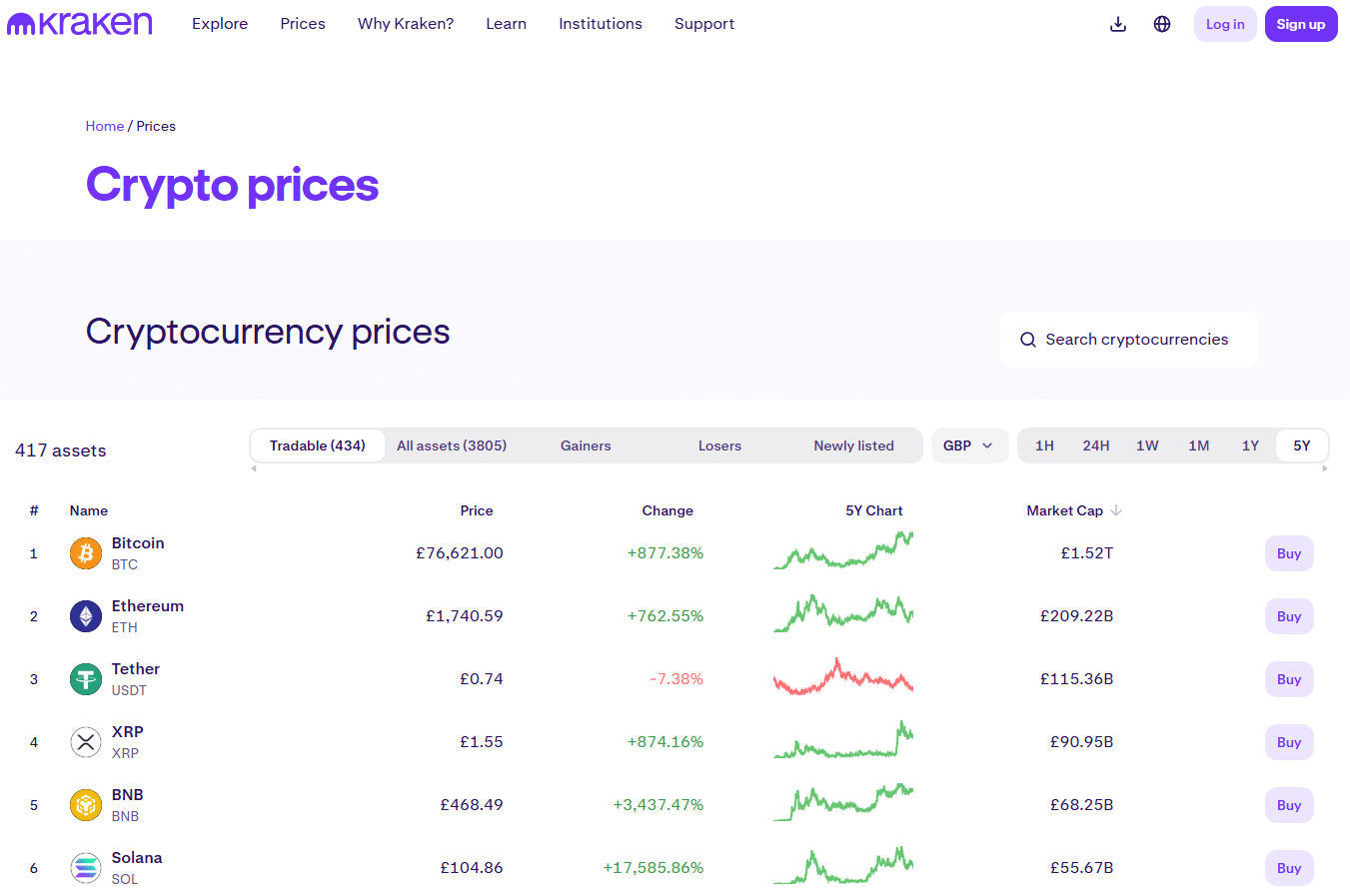The height and width of the screenshot is (896, 1350).
Task: Click the Change column header
Action: tap(668, 510)
